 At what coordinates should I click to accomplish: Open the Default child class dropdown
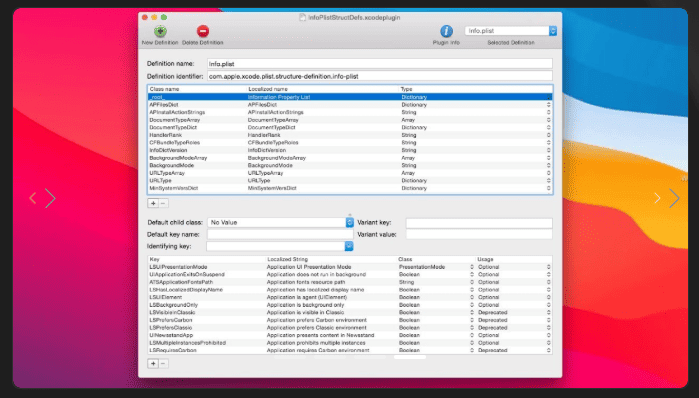click(x=280, y=222)
